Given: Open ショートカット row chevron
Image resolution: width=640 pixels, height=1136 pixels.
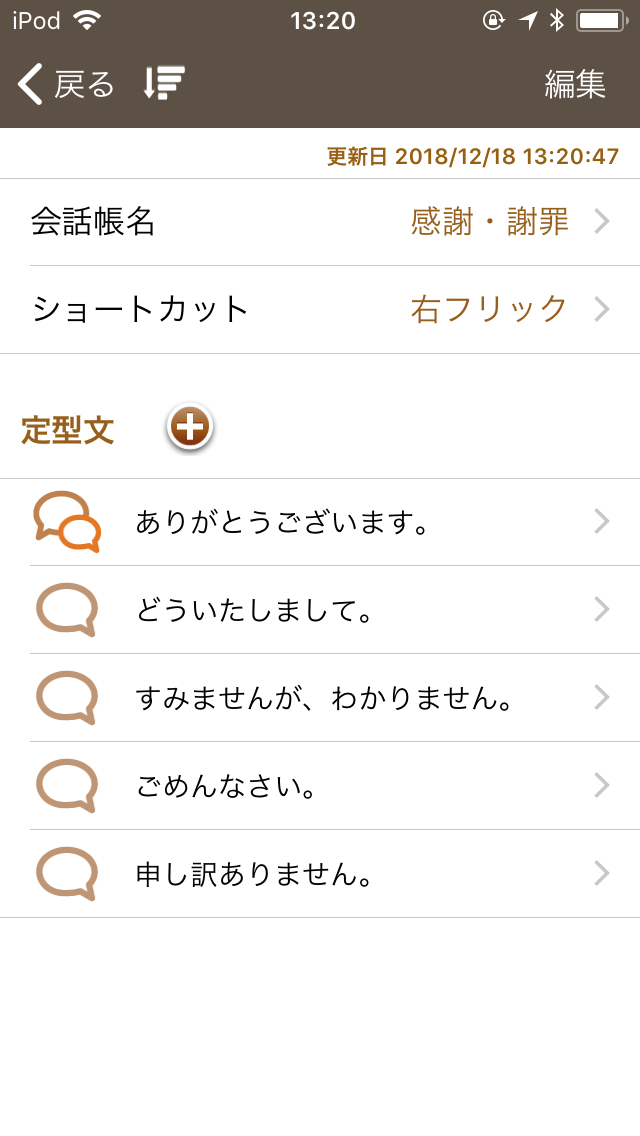Looking at the screenshot, I should point(601,309).
